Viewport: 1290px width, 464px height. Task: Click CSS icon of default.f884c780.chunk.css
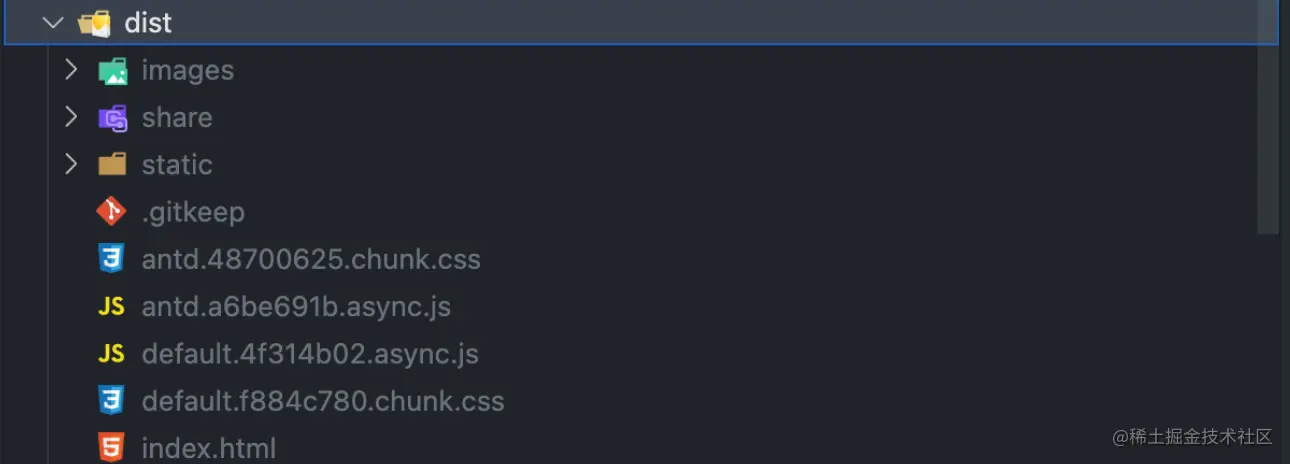[x=111, y=401]
